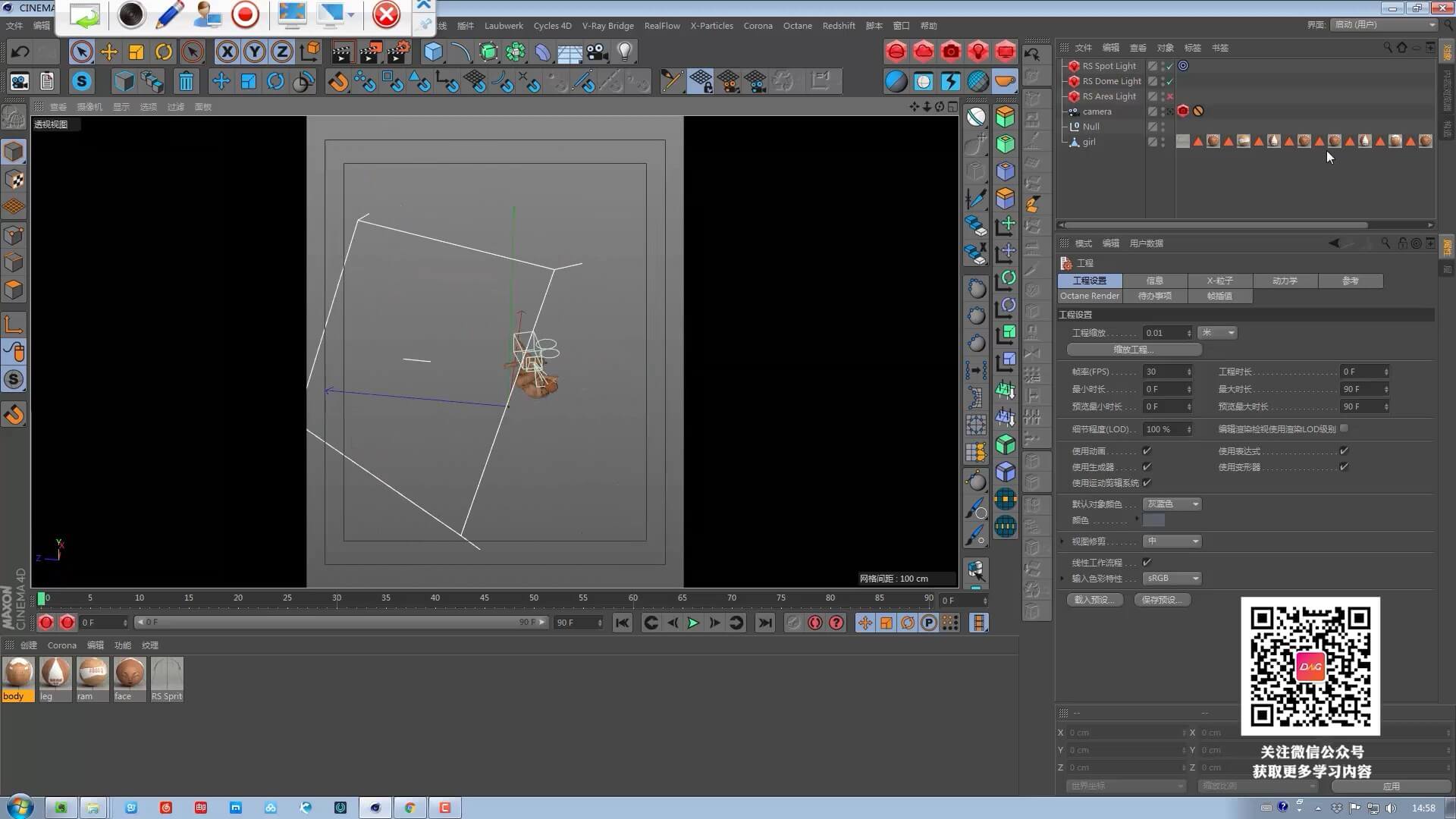Switch to the Octane Render tab

tap(1089, 296)
